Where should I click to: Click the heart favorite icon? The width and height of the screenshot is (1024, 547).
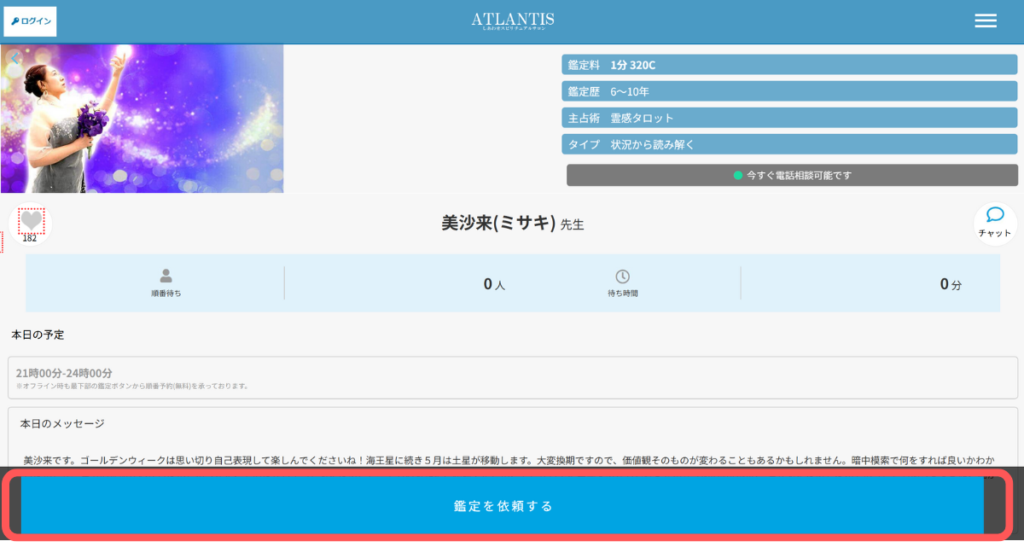pyautogui.click(x=31, y=220)
